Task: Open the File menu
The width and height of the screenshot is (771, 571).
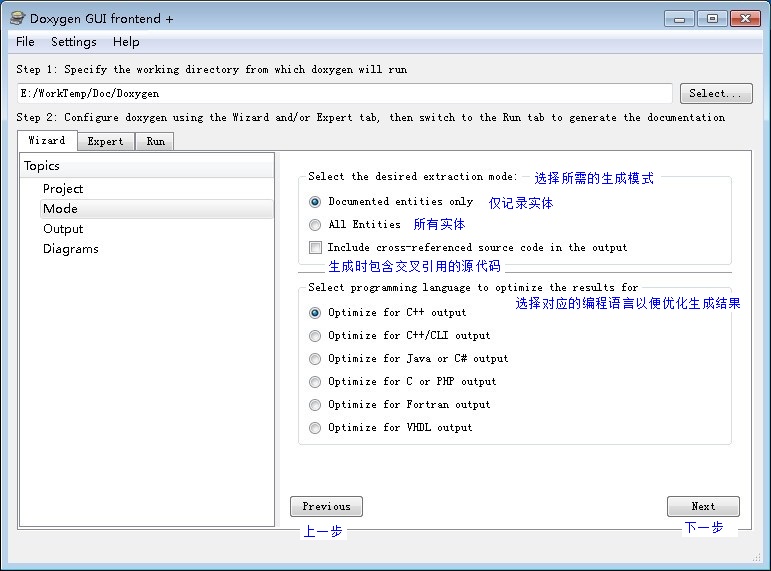Action: click(25, 42)
